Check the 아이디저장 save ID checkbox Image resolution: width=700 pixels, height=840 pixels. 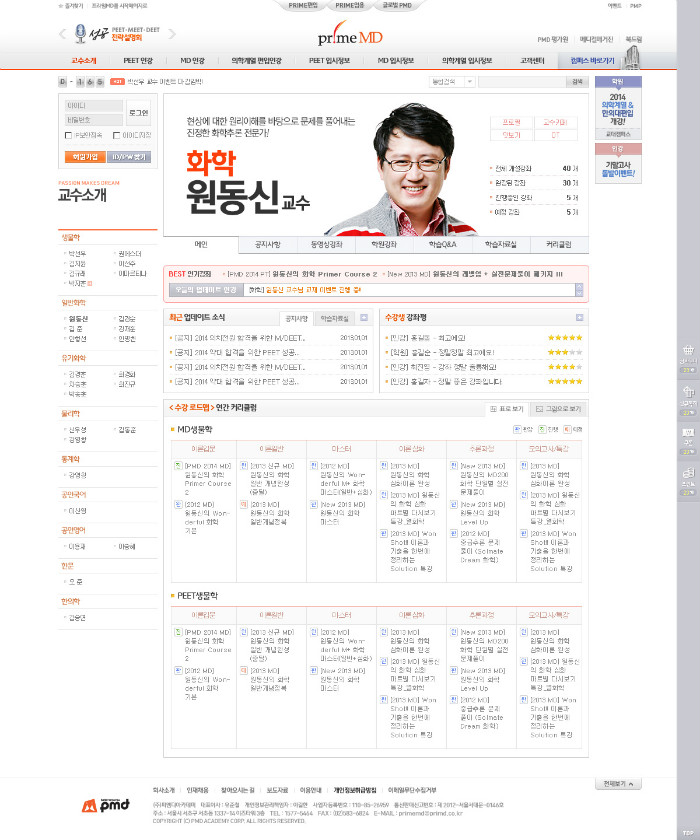point(116,136)
